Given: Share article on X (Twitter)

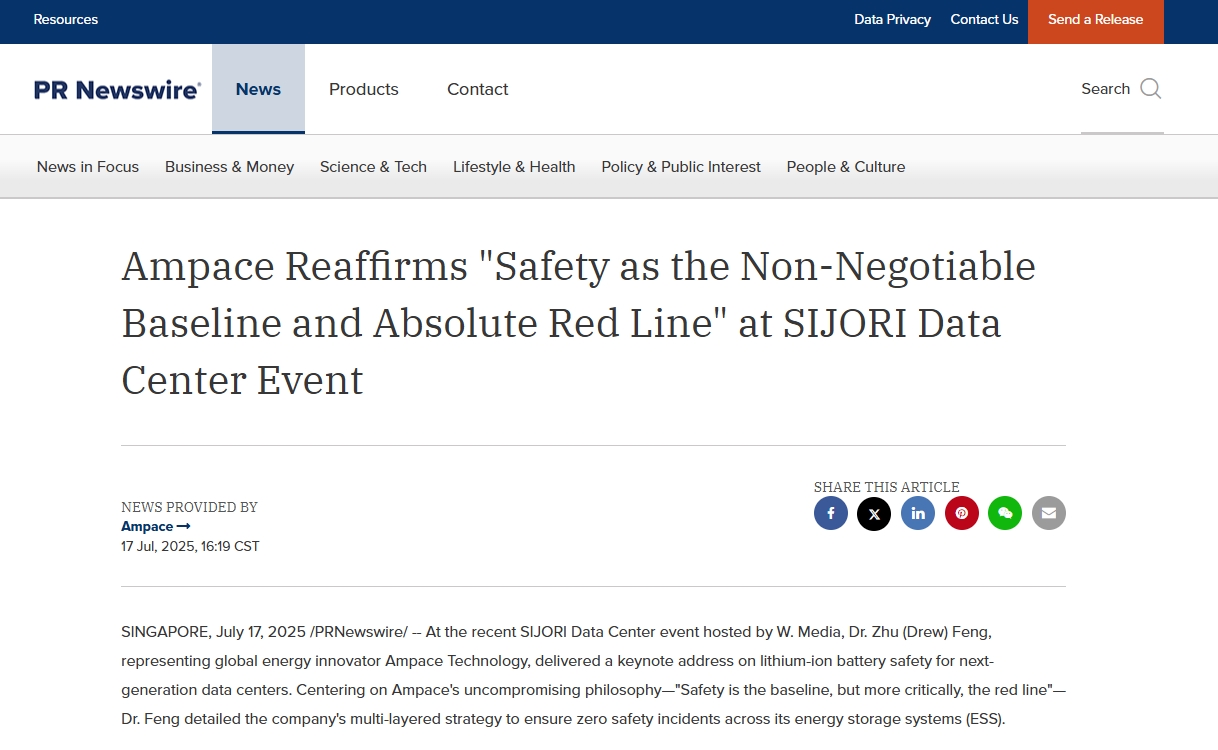Looking at the screenshot, I should (x=874, y=513).
